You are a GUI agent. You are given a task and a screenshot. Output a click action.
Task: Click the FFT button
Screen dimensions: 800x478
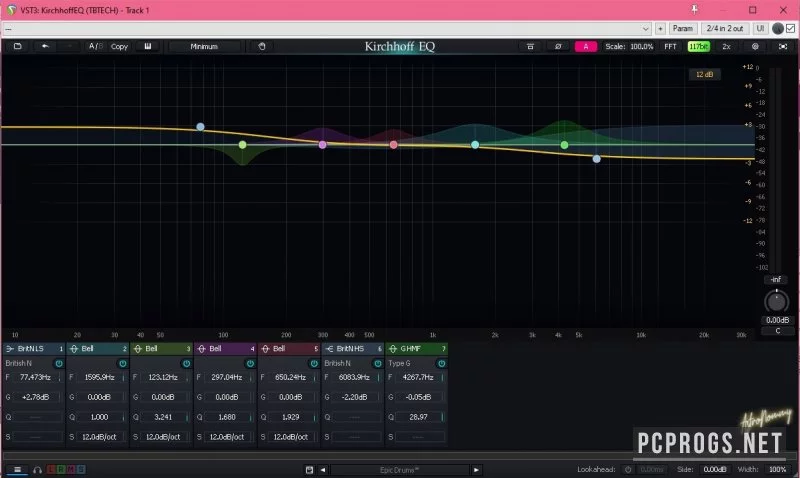point(670,46)
